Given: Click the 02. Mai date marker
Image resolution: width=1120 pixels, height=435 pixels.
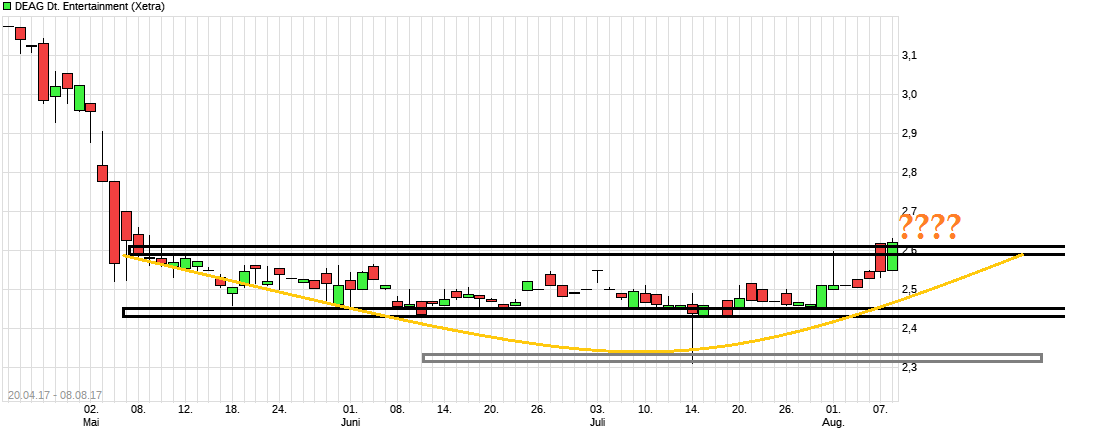Looking at the screenshot, I should point(91,415).
